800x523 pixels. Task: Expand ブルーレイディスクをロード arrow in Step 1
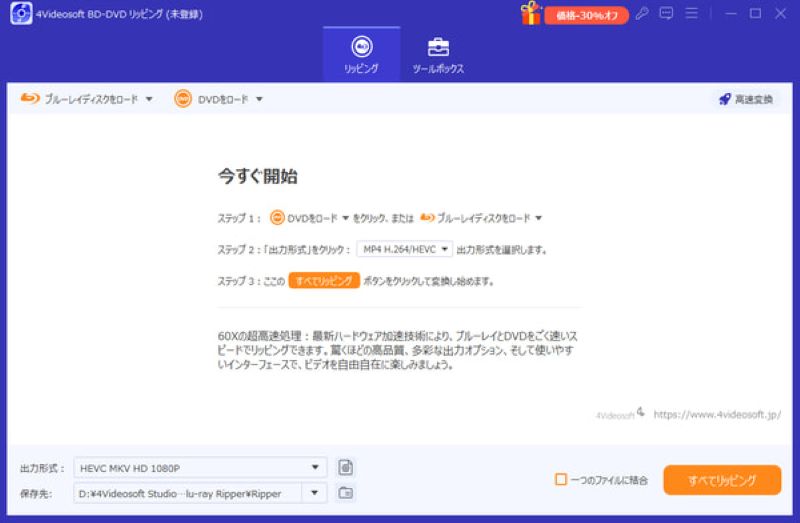tap(538, 218)
